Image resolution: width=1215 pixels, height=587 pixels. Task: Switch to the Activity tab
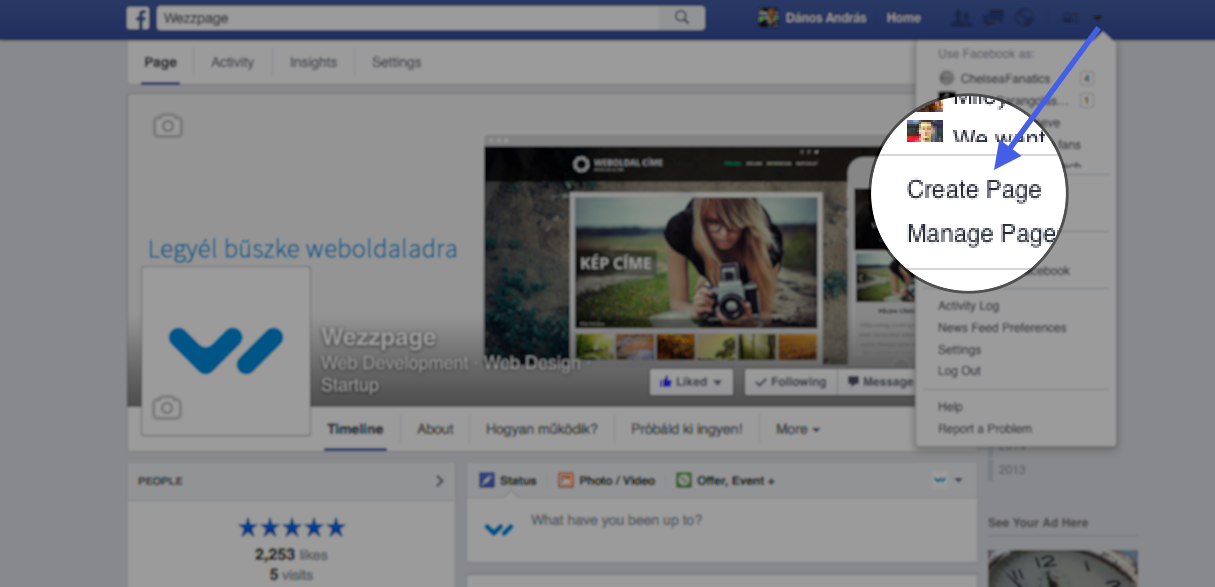232,62
